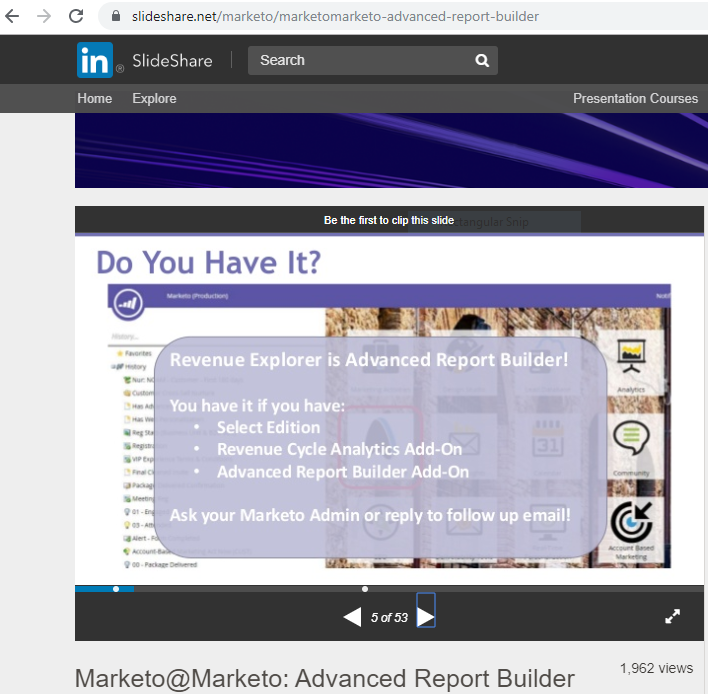Click the purple banner advertisement image
Screen dimensions: 708x694
tap(391, 150)
